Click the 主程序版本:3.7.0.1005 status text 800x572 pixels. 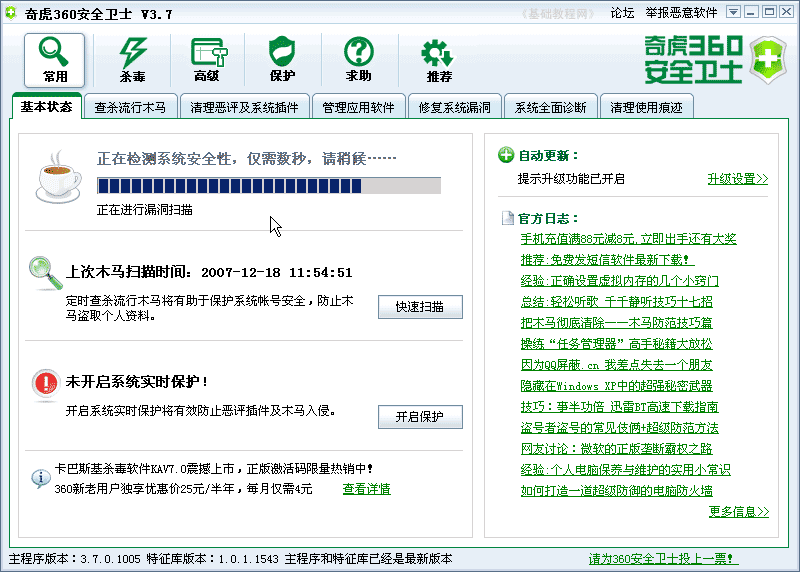tap(74, 559)
